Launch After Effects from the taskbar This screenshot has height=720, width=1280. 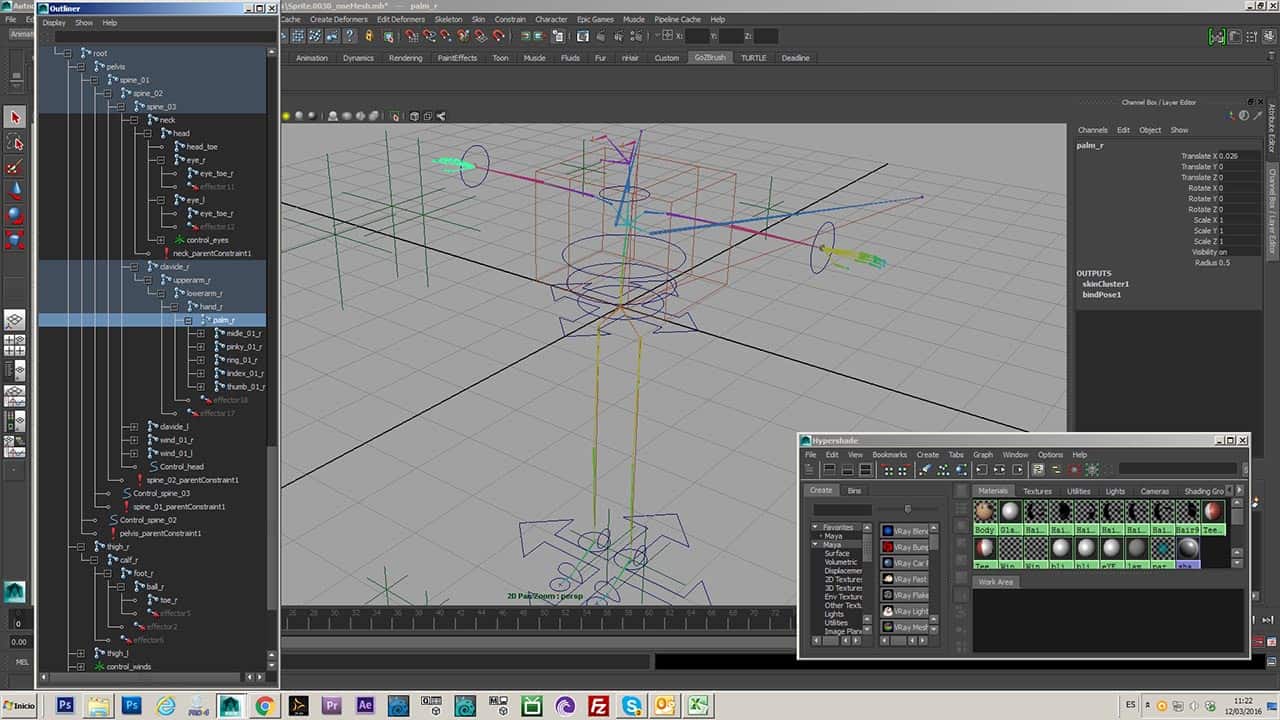(365, 706)
